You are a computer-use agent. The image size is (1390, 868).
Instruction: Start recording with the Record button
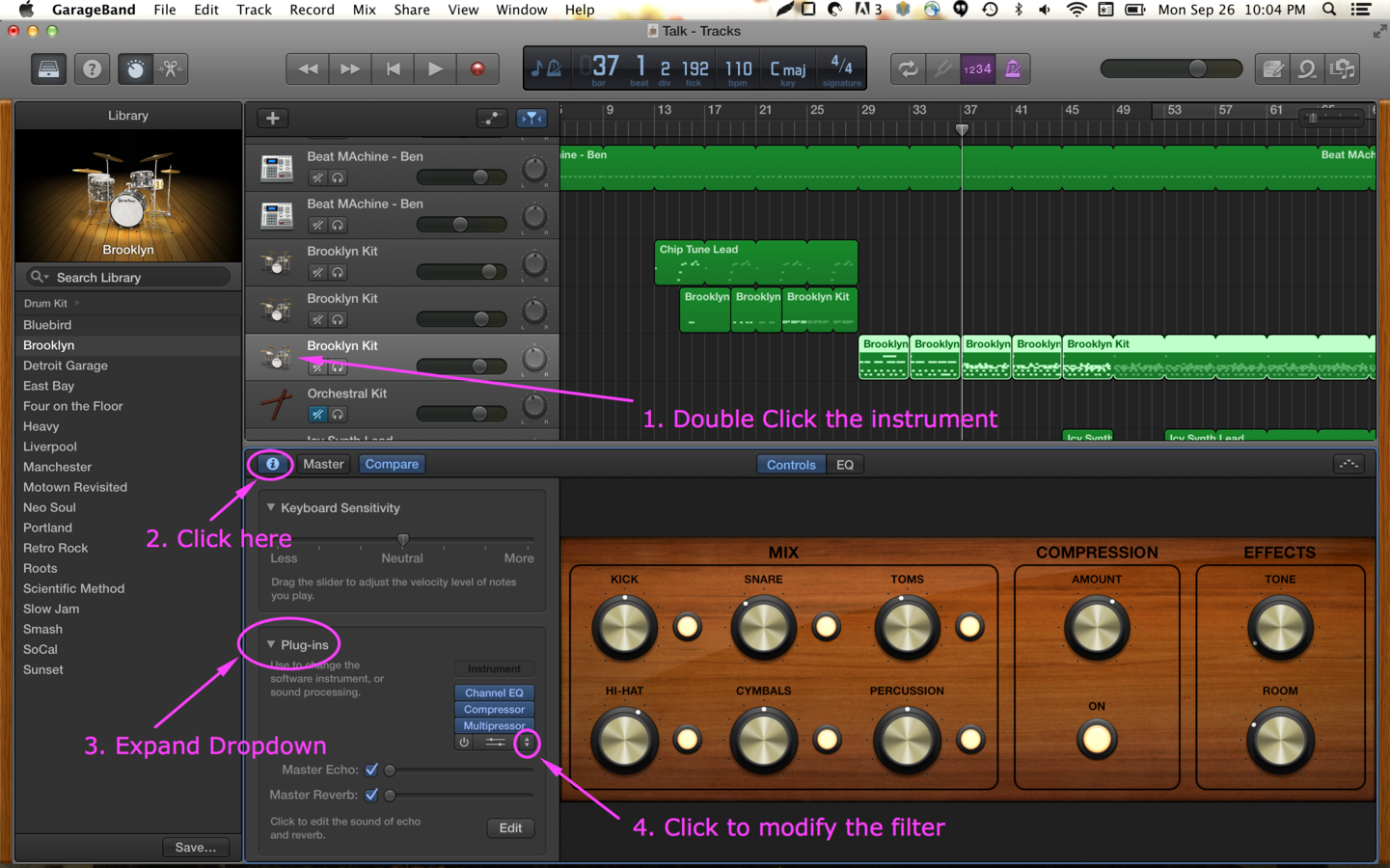click(x=477, y=69)
